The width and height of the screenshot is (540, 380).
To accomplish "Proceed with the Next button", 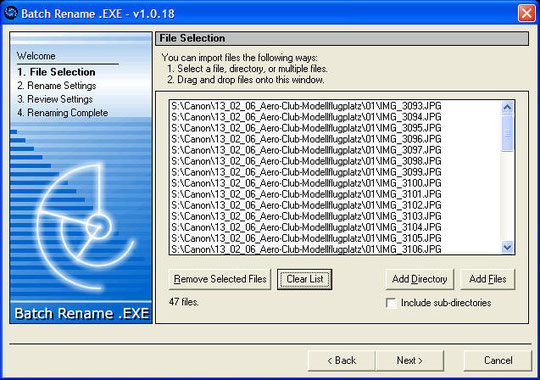I will click(x=409, y=360).
